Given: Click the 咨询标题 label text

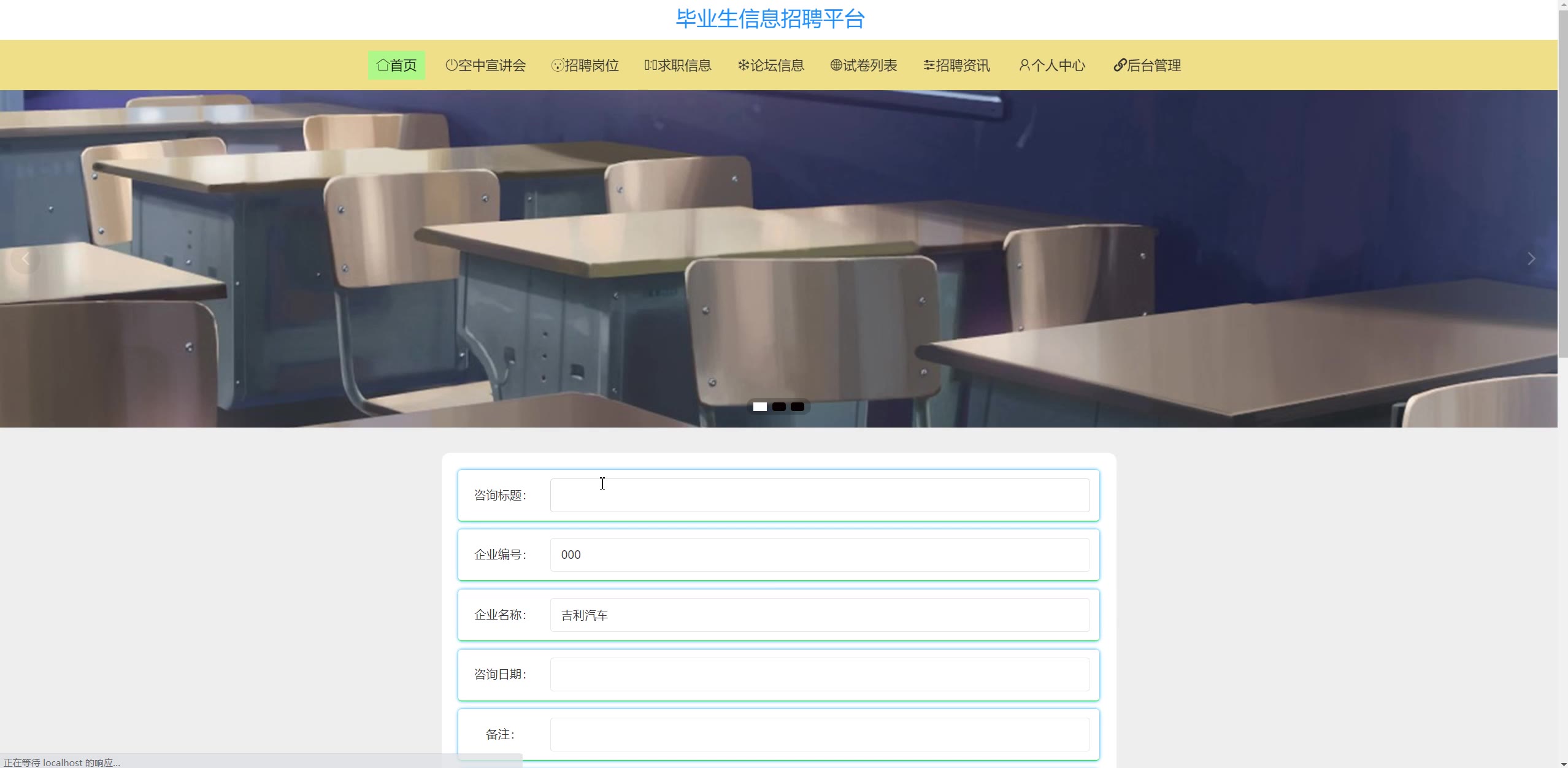Looking at the screenshot, I should coord(500,495).
